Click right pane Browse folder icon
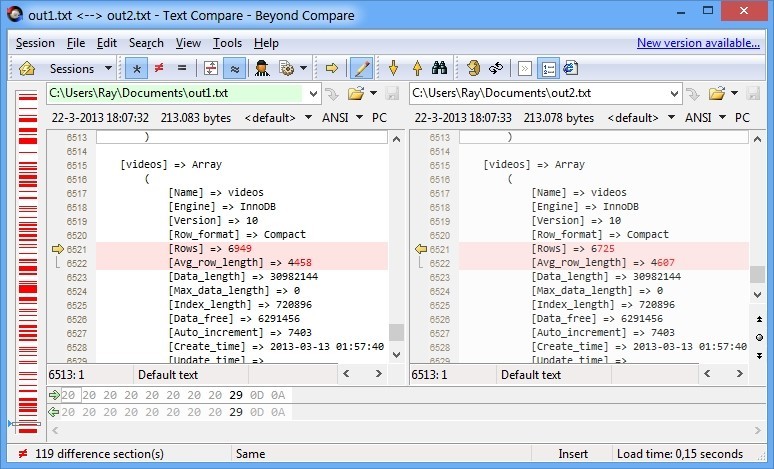774x469 pixels. point(717,93)
